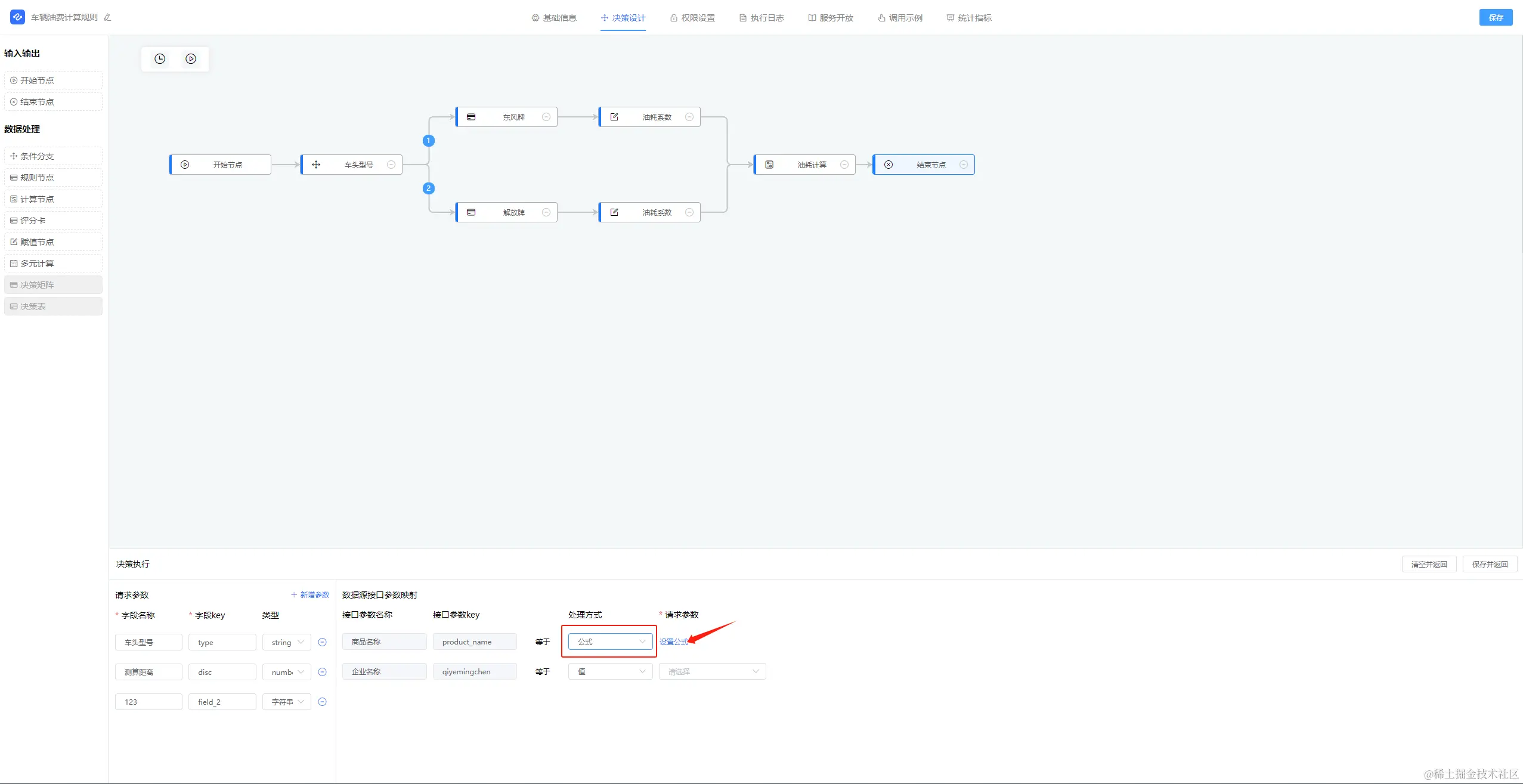Image resolution: width=1523 pixels, height=784 pixels.
Task: Open the string type dropdown for 车头型号
Action: (x=287, y=642)
